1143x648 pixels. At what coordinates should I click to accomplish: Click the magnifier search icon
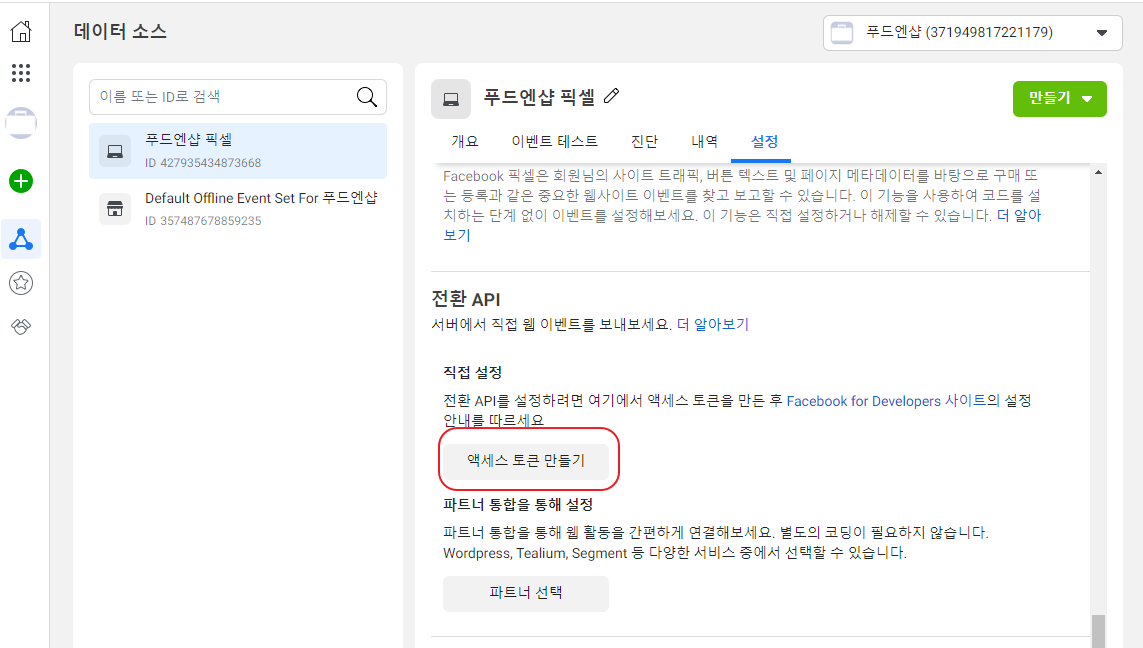click(x=367, y=97)
